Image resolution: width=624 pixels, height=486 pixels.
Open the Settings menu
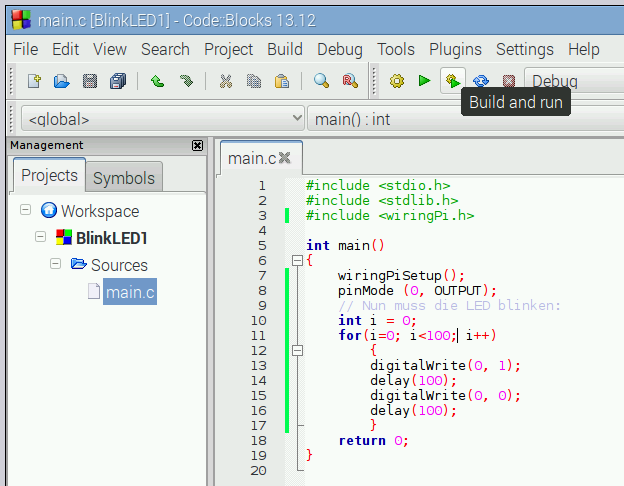click(x=525, y=50)
